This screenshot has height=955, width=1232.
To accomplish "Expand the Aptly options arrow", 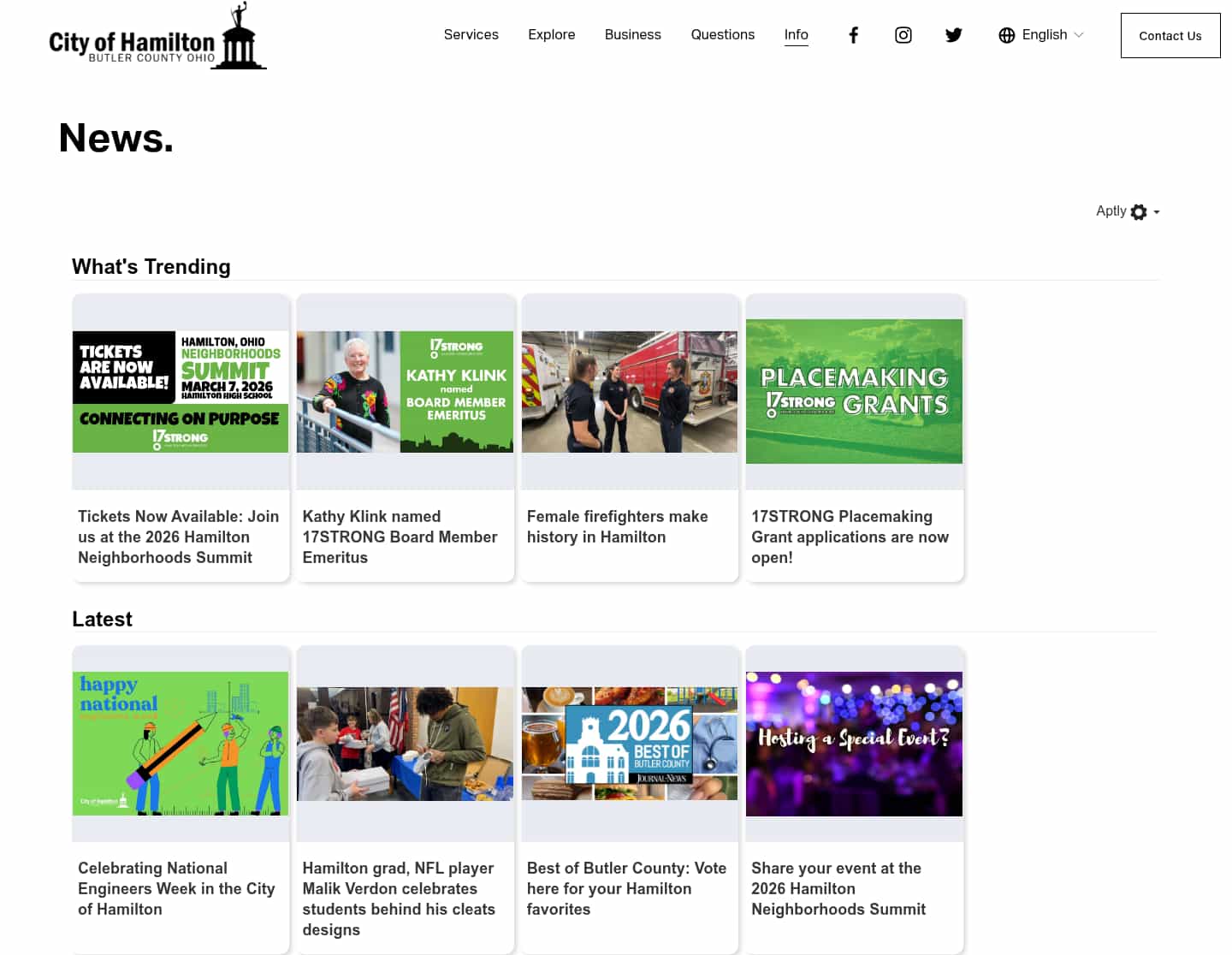I will (x=1155, y=213).
